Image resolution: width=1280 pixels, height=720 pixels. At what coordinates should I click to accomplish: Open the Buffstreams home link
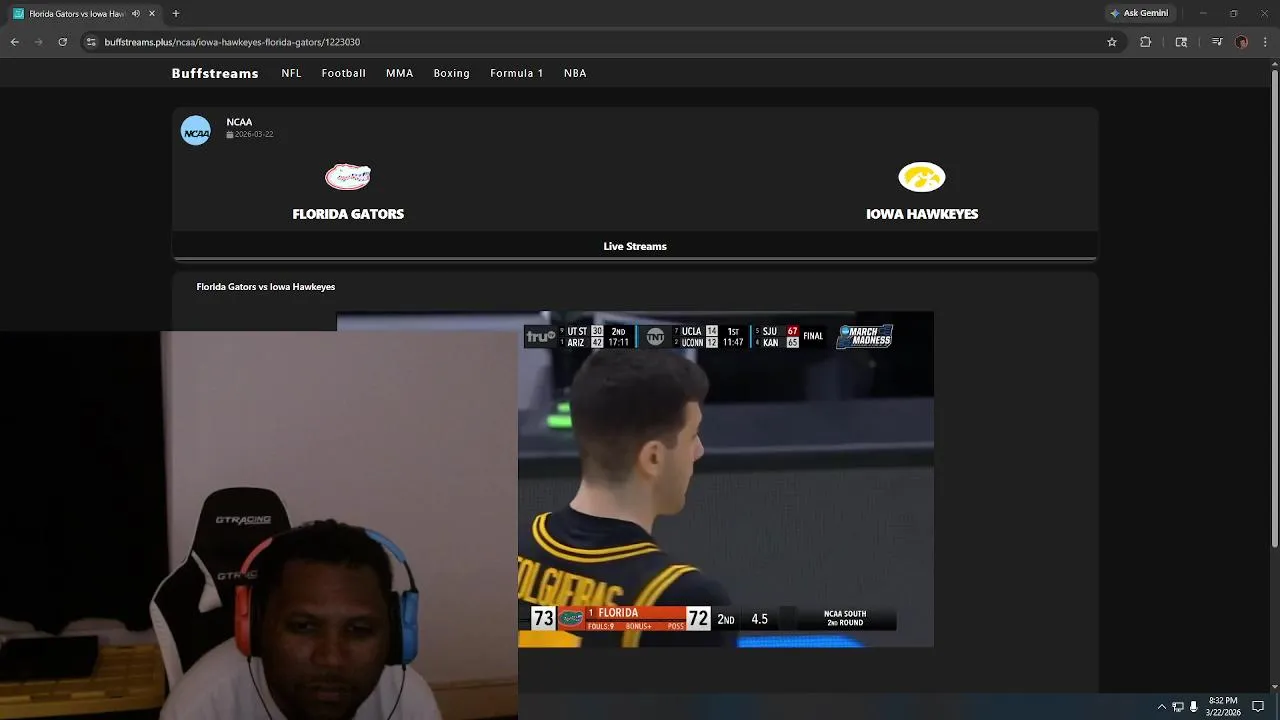click(x=215, y=73)
